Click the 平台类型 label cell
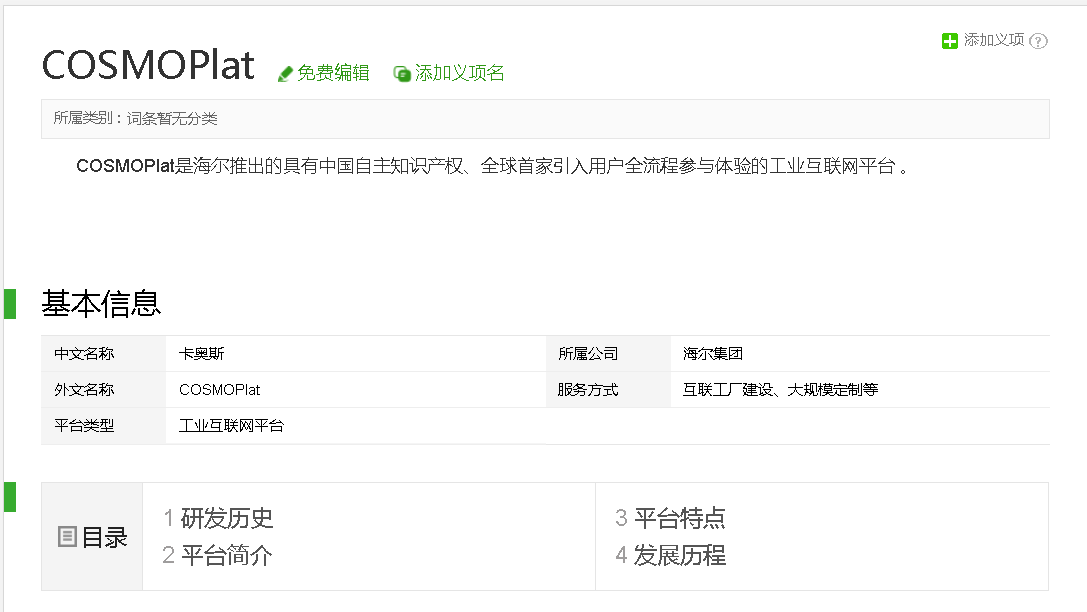 (103, 426)
